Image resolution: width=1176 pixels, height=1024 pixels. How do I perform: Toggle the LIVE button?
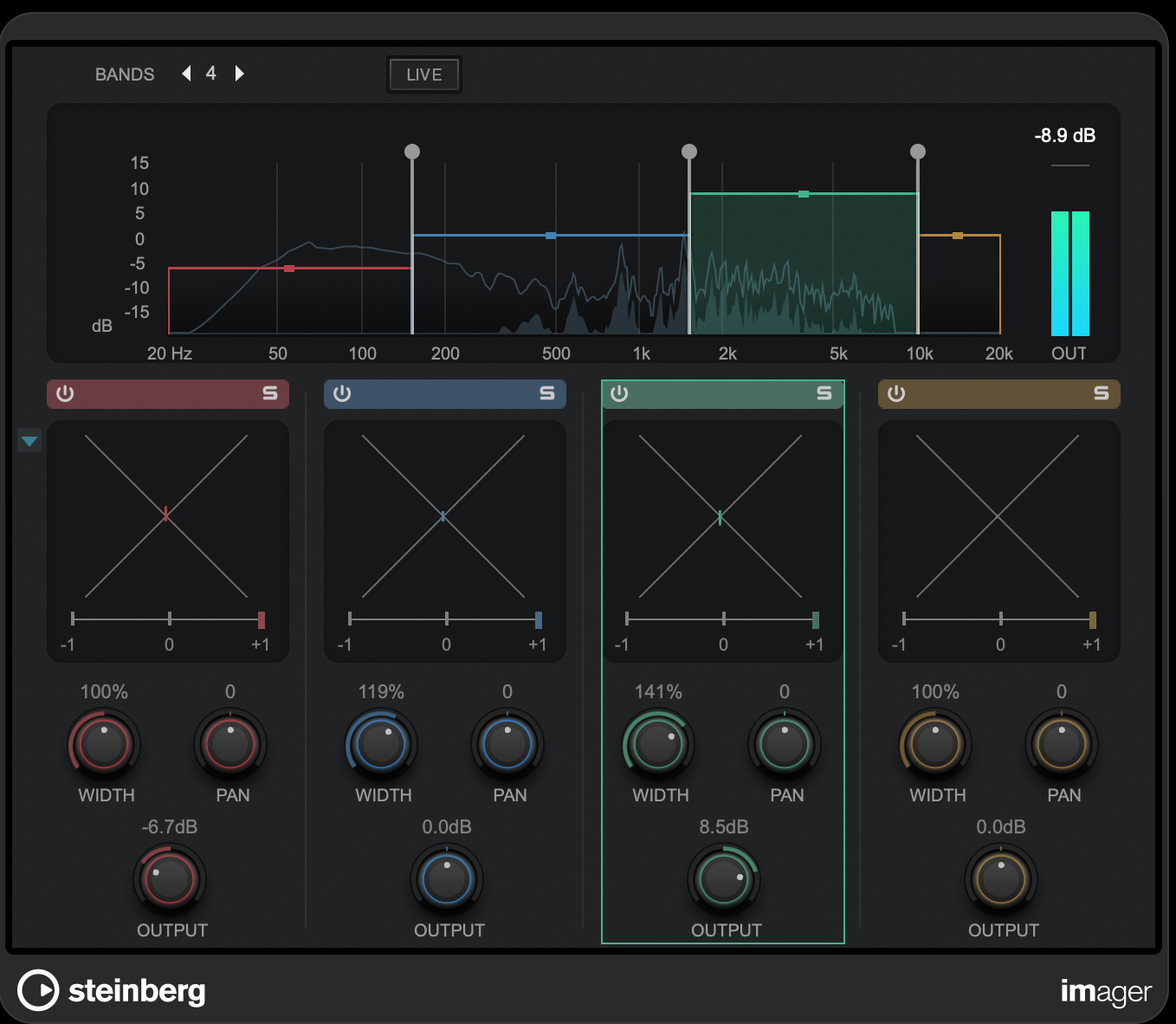[424, 75]
